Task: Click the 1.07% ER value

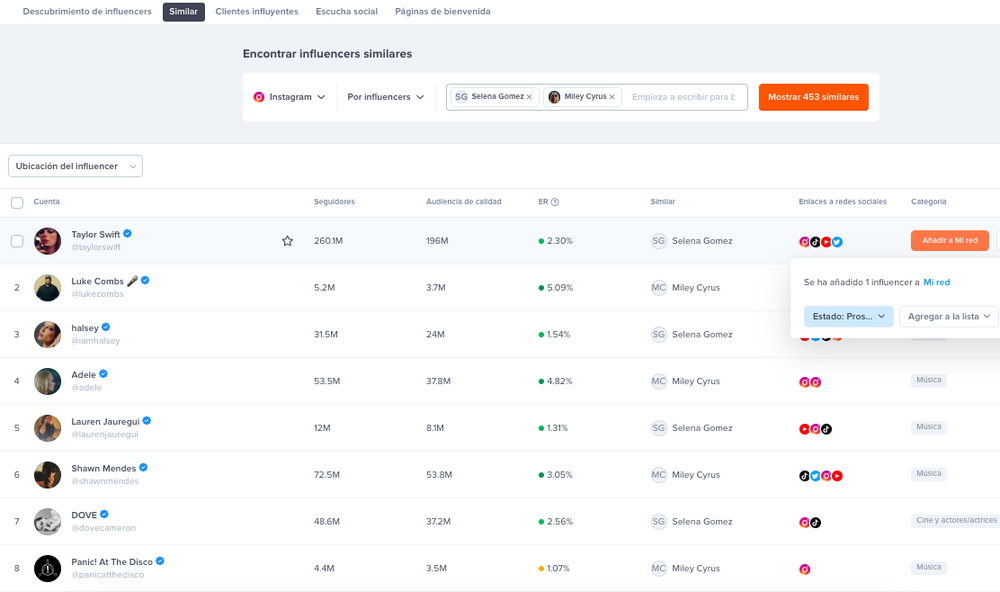Action: coord(558,568)
